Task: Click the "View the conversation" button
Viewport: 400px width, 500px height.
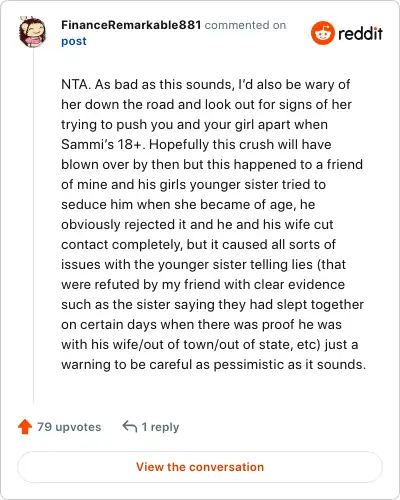Action: (x=200, y=467)
